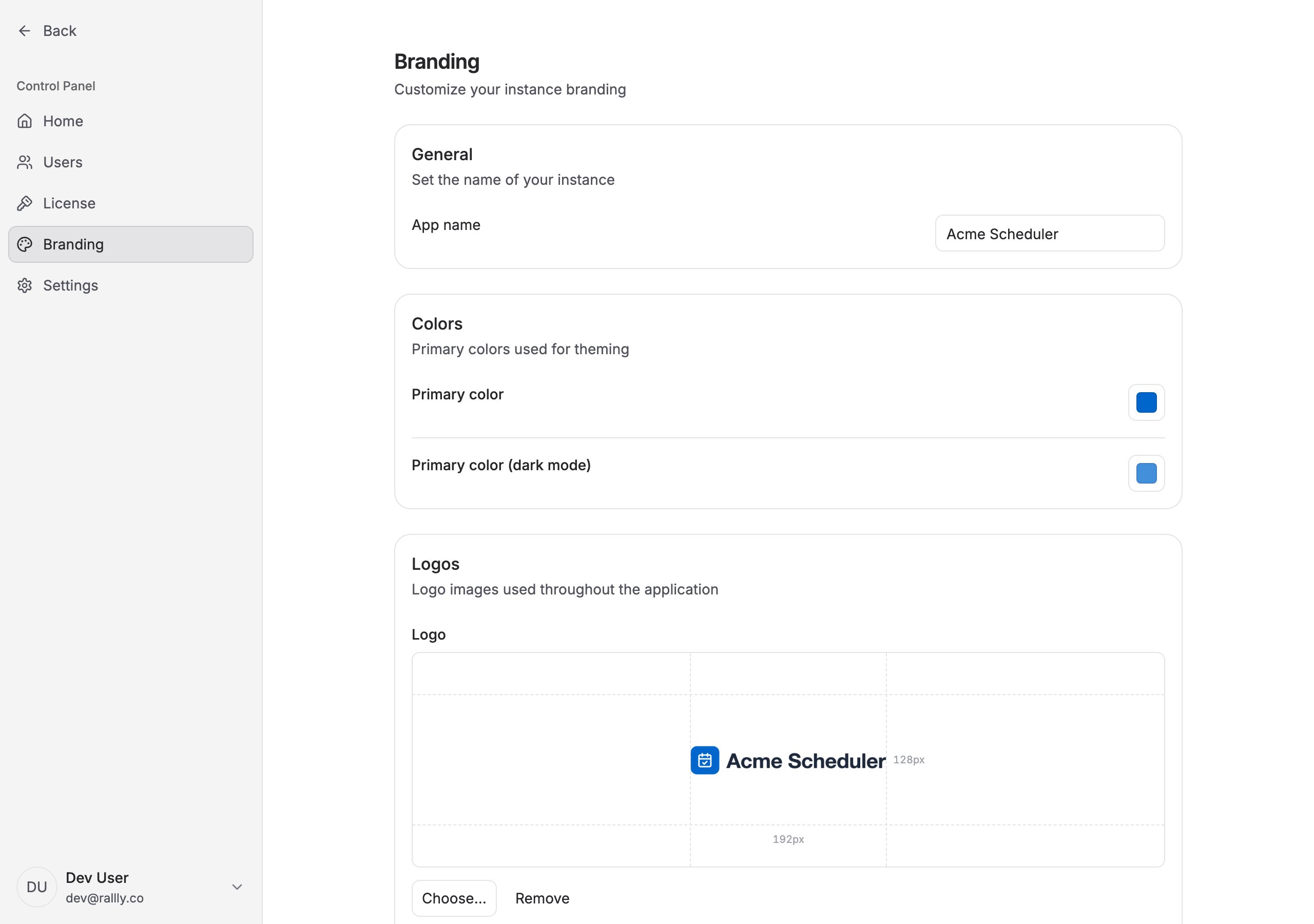
Task: Select the Branding sidebar item
Action: 130,244
